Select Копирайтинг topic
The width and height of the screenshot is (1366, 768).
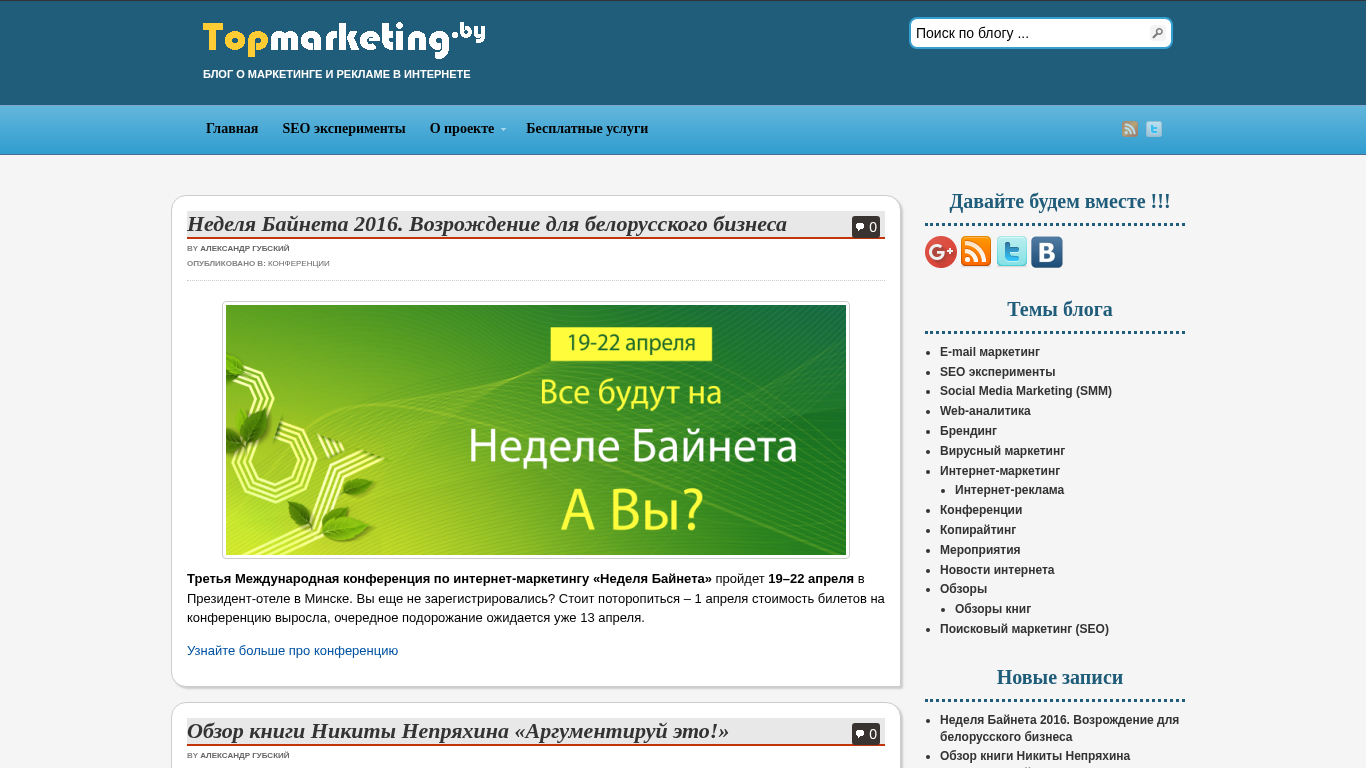(978, 530)
